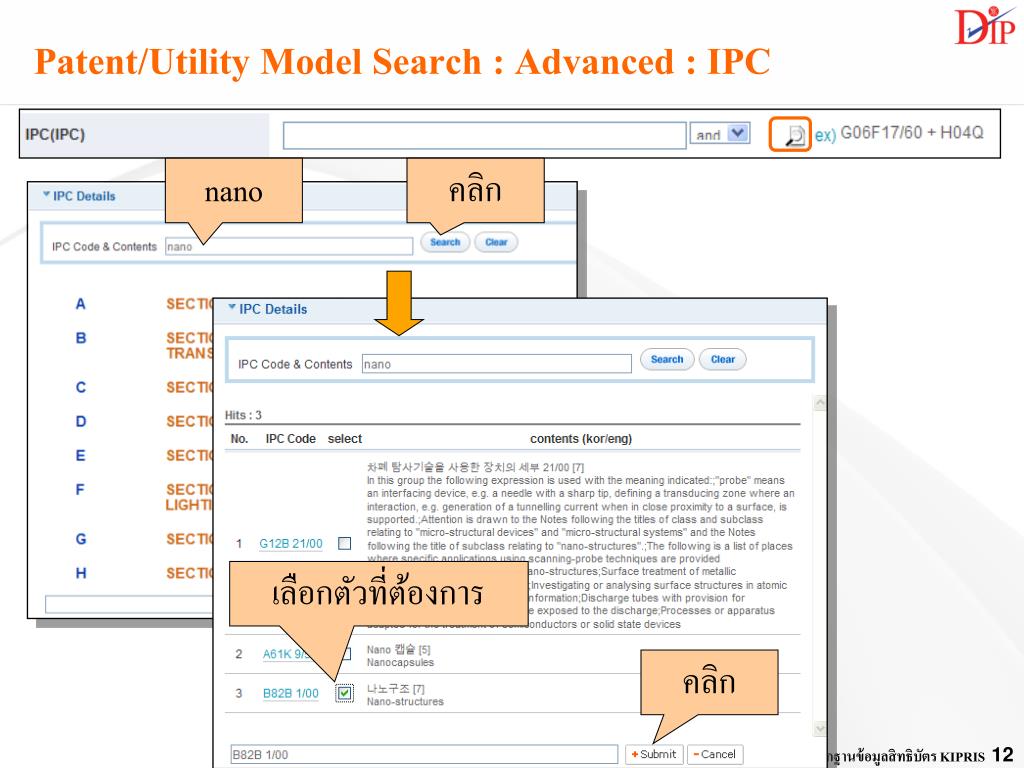
Task: Click the example text G06F17/60 + H04Q
Action: [911, 133]
